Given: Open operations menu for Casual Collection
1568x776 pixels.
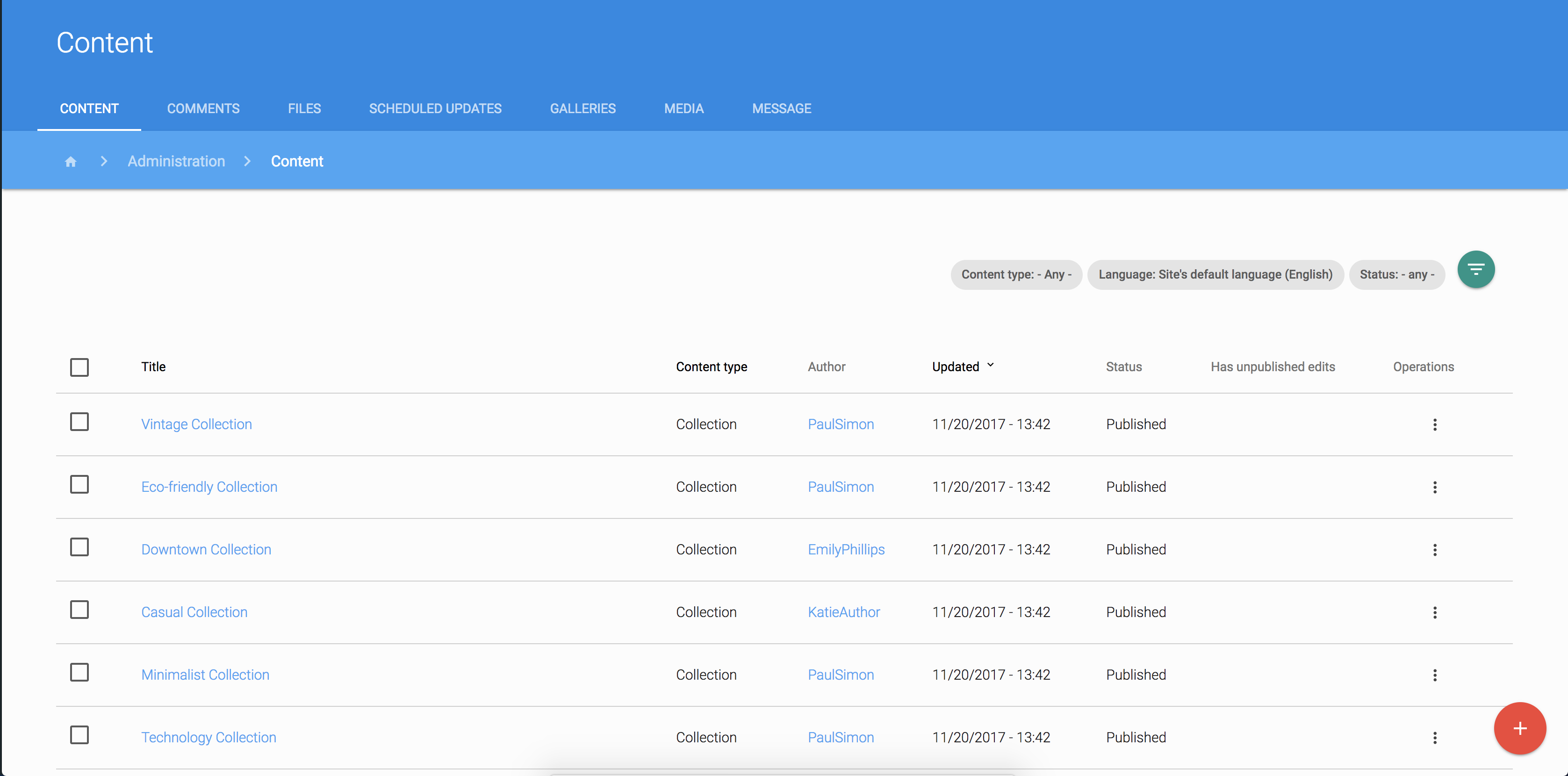Looking at the screenshot, I should (1435, 612).
